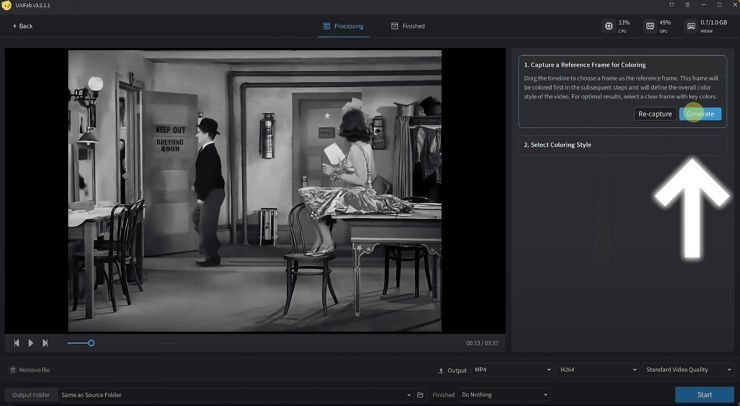Image resolution: width=740 pixels, height=406 pixels.
Task: Open the H264 codec dropdown
Action: point(598,370)
